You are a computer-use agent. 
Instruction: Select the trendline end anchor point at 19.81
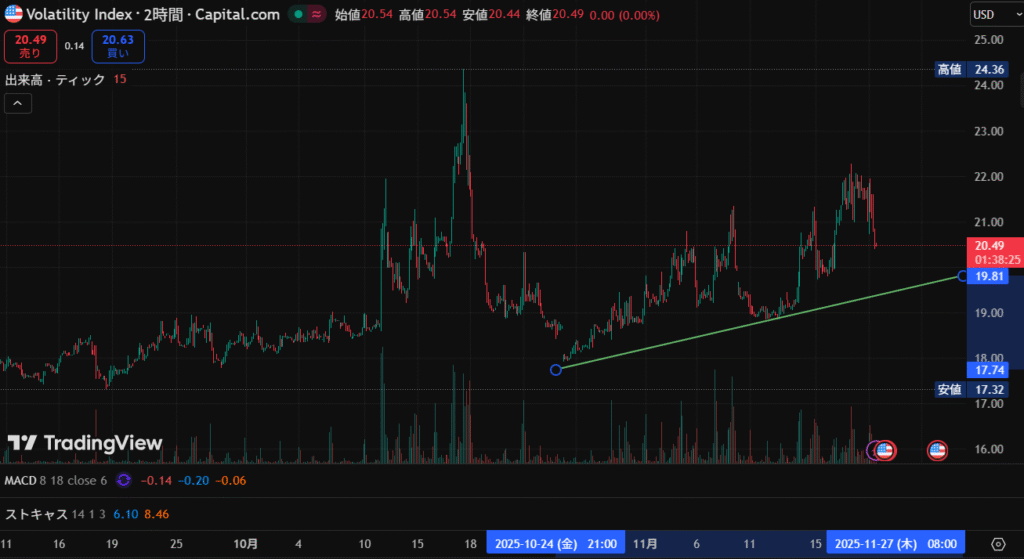(962, 275)
